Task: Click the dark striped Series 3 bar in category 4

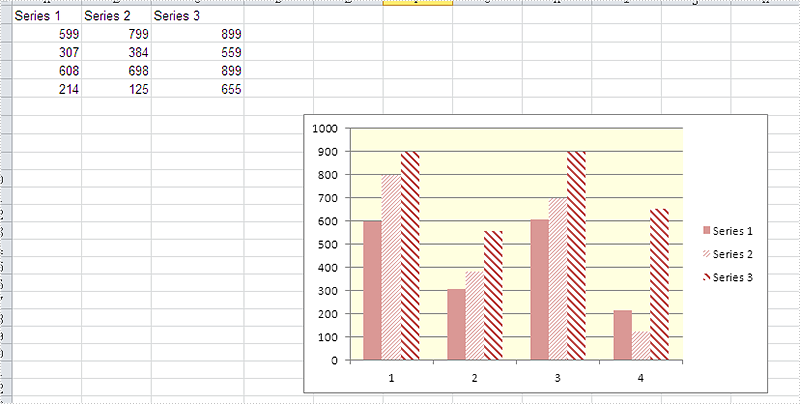Action: coord(660,284)
